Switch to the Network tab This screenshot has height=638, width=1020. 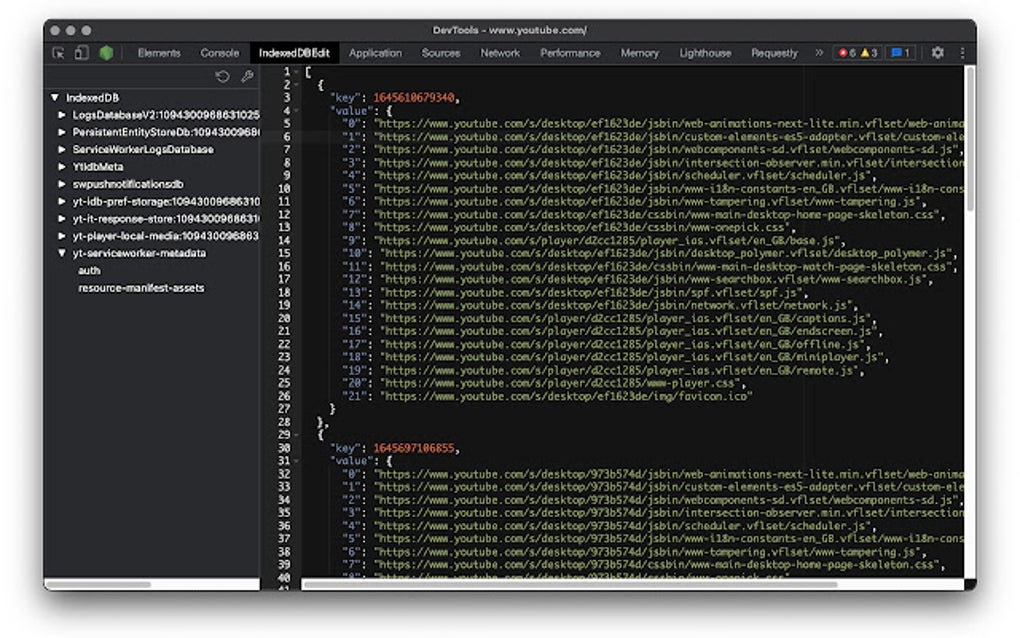click(x=500, y=53)
